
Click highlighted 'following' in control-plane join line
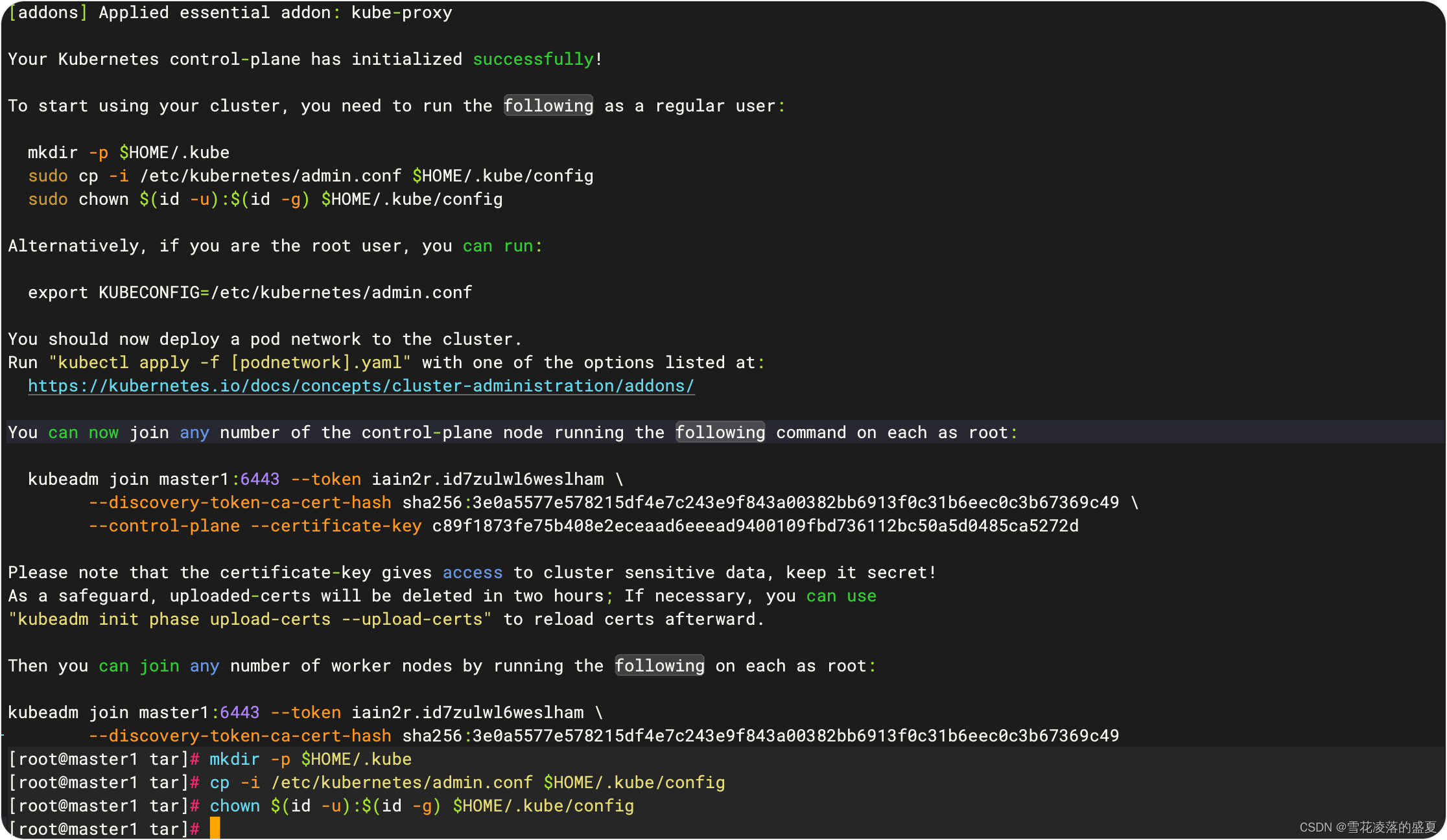pos(720,433)
